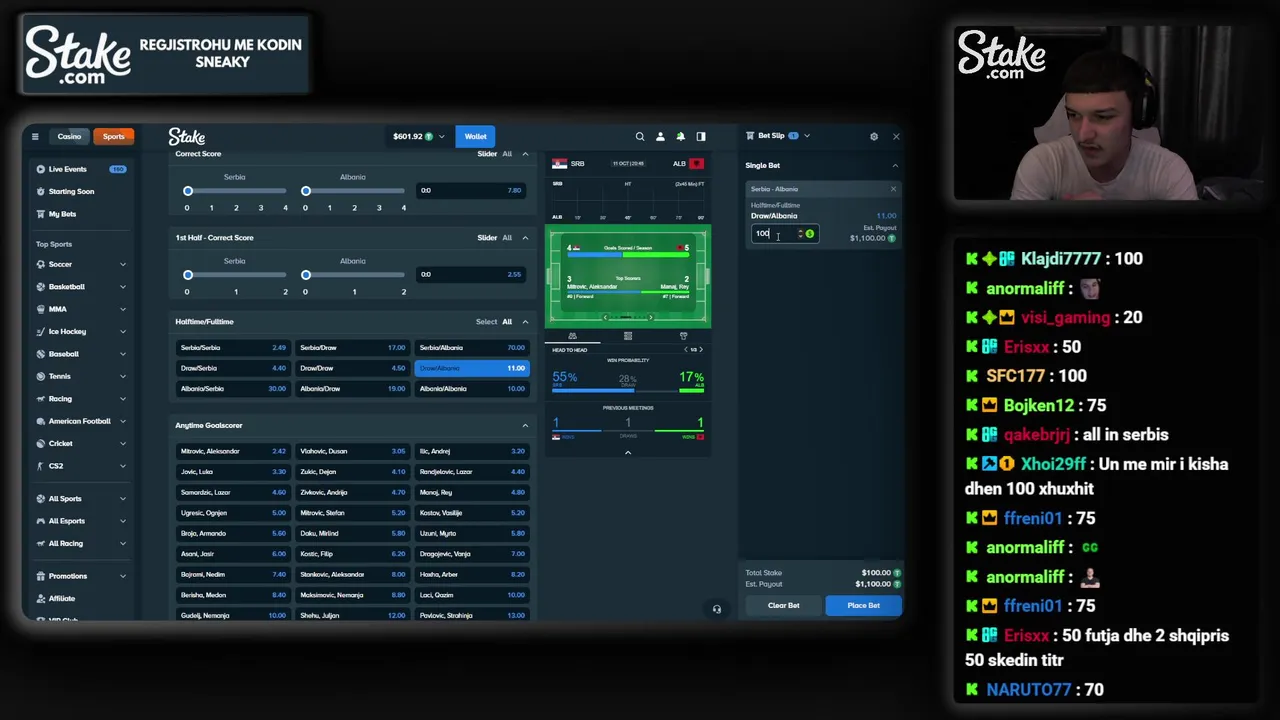
Task: Toggle the sidebar panel icon in header
Action: pyautogui.click(x=701, y=137)
